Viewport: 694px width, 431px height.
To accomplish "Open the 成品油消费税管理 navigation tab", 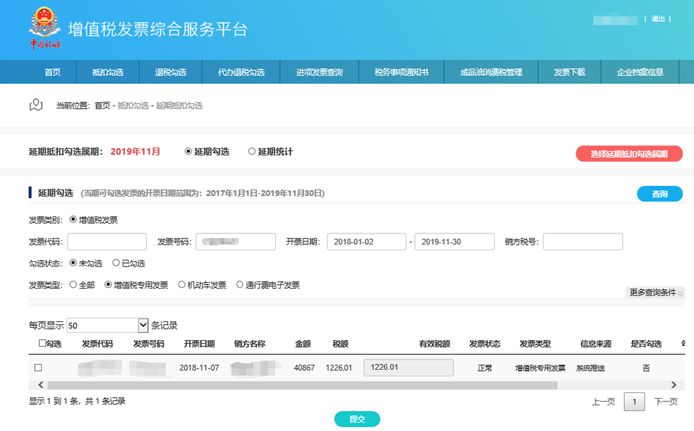I will pyautogui.click(x=491, y=72).
